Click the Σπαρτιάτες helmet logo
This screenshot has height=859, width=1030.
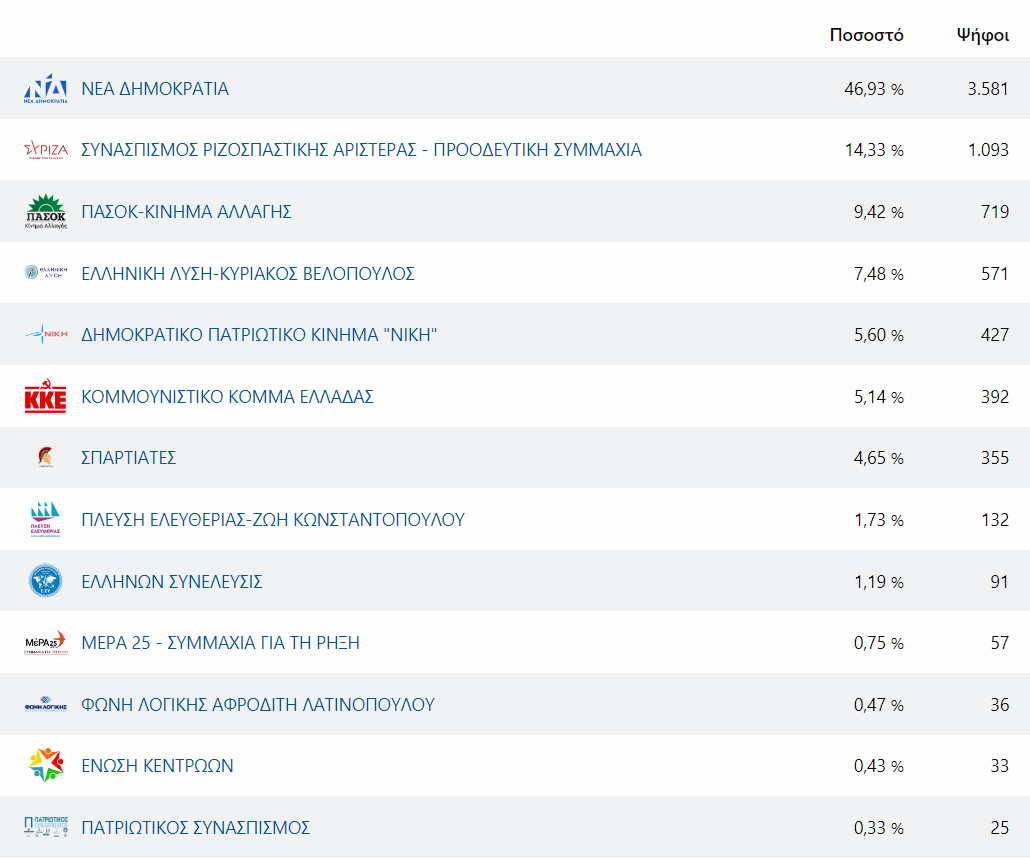click(x=45, y=457)
